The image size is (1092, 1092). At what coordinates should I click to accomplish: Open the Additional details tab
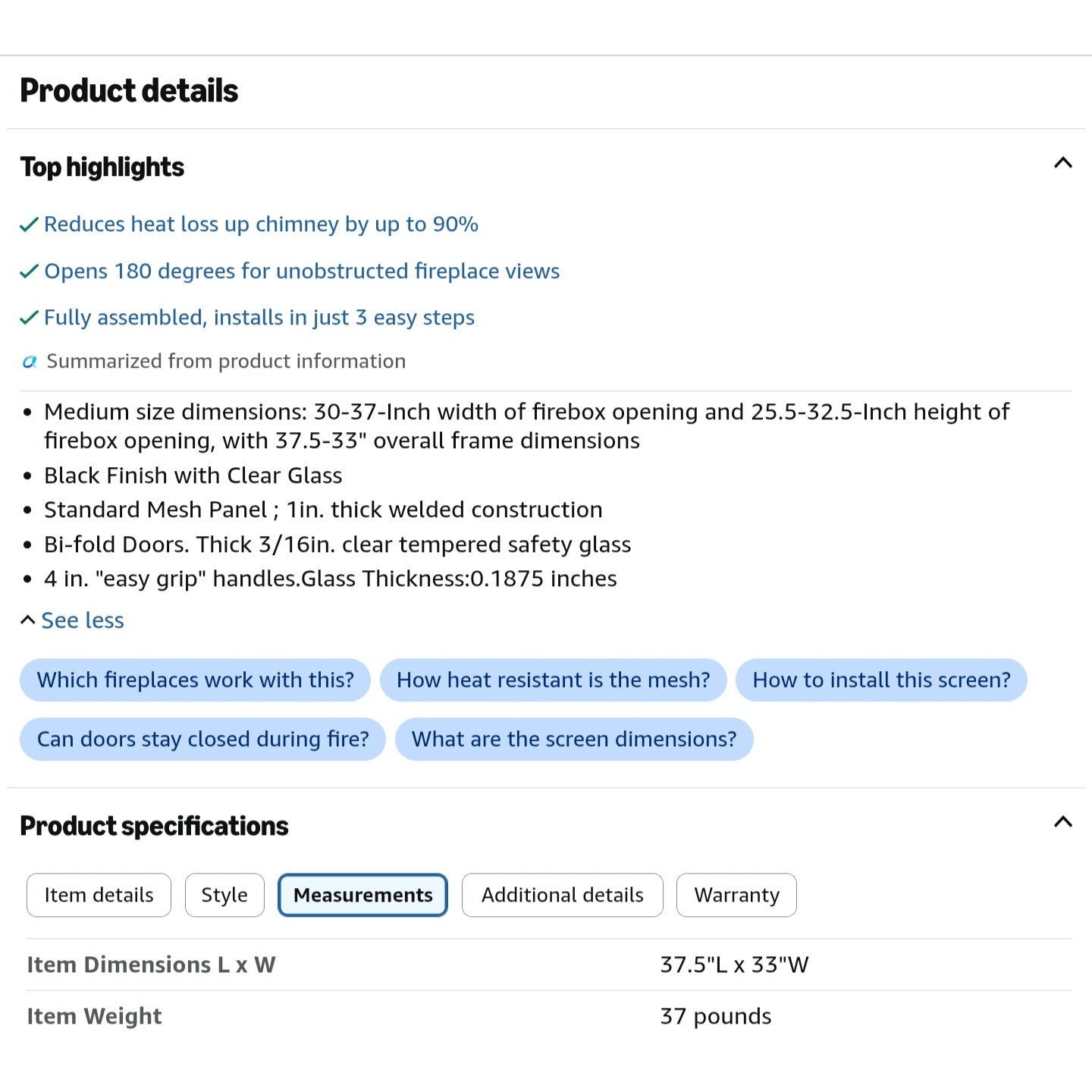pos(563,895)
